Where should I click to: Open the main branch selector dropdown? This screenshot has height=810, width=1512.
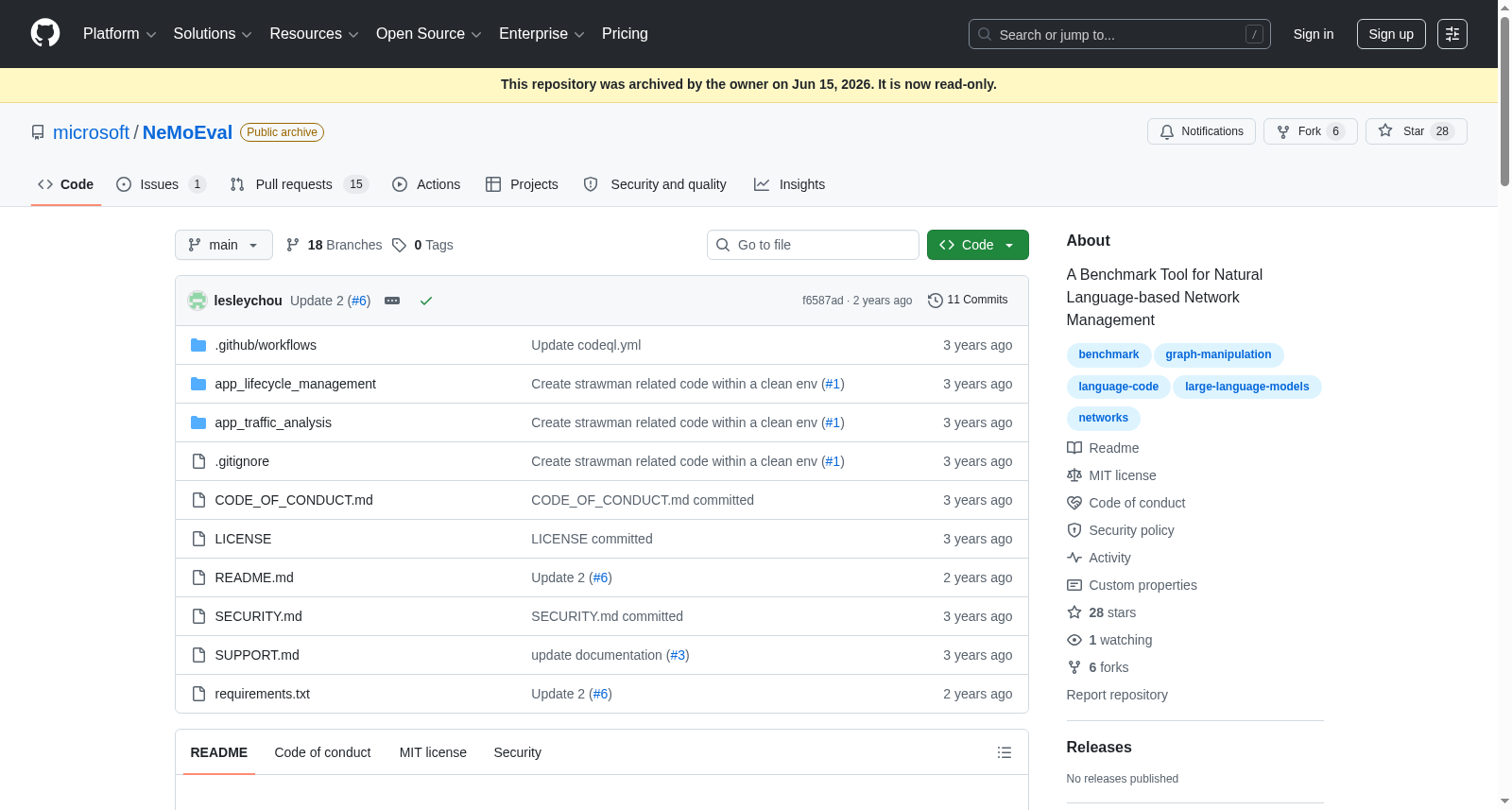tap(224, 245)
